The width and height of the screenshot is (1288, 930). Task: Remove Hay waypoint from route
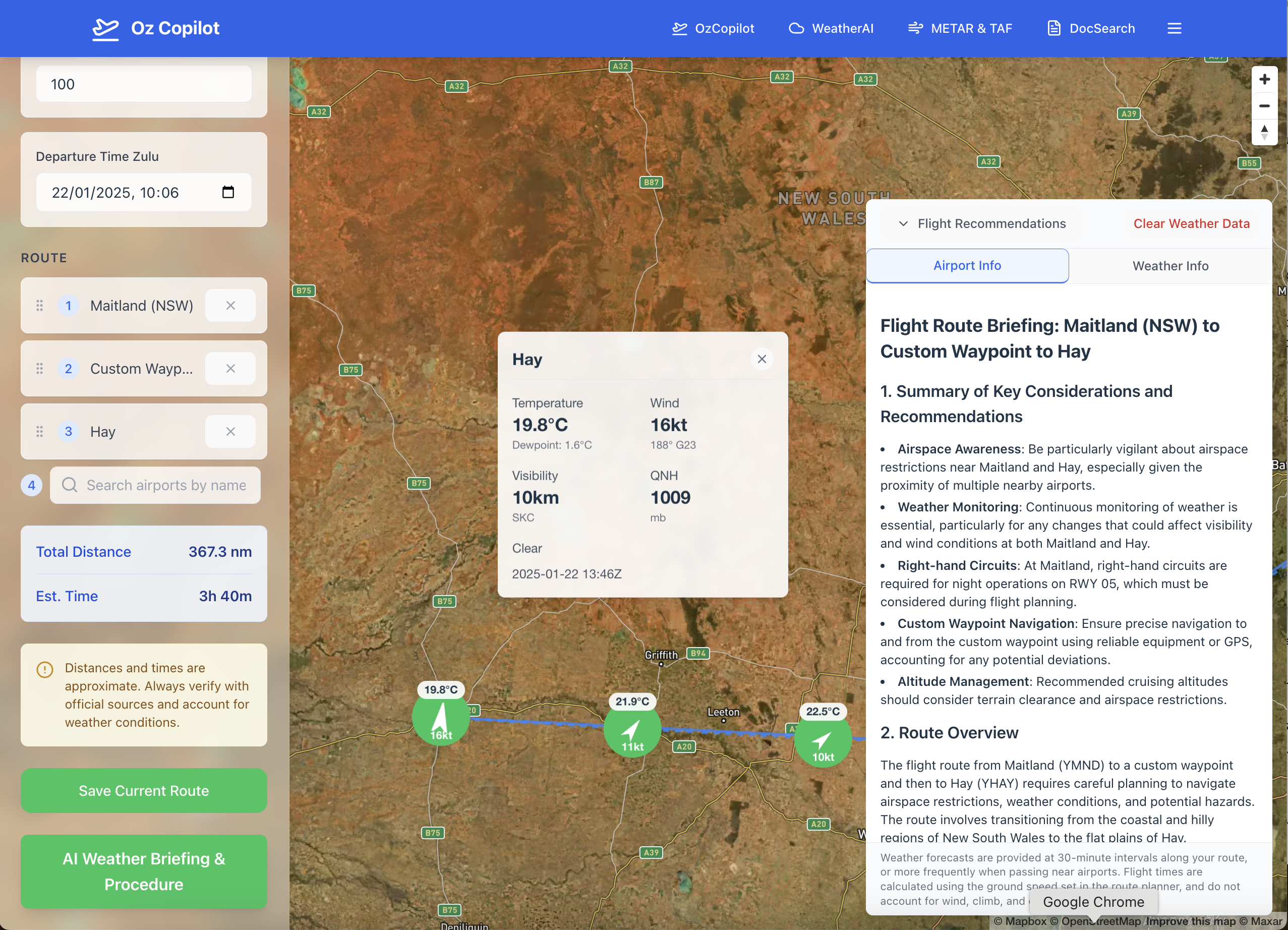click(x=230, y=432)
